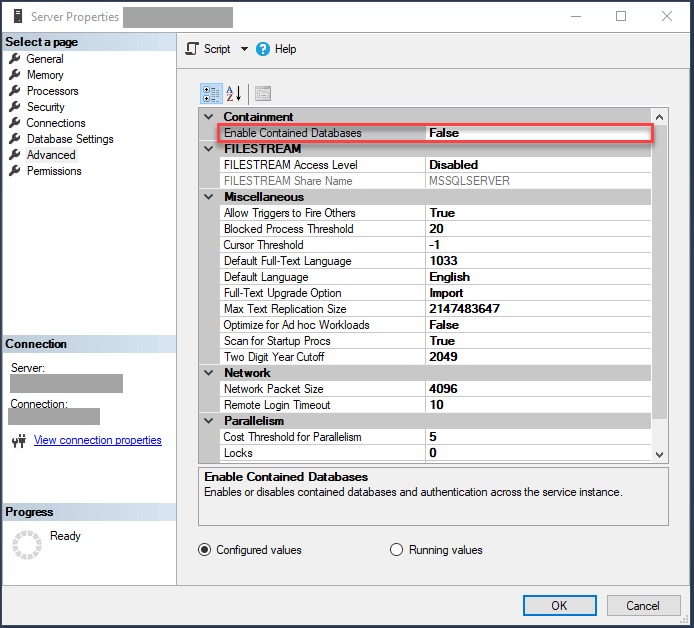Click Default Full-Text Language value 1033

(538, 261)
